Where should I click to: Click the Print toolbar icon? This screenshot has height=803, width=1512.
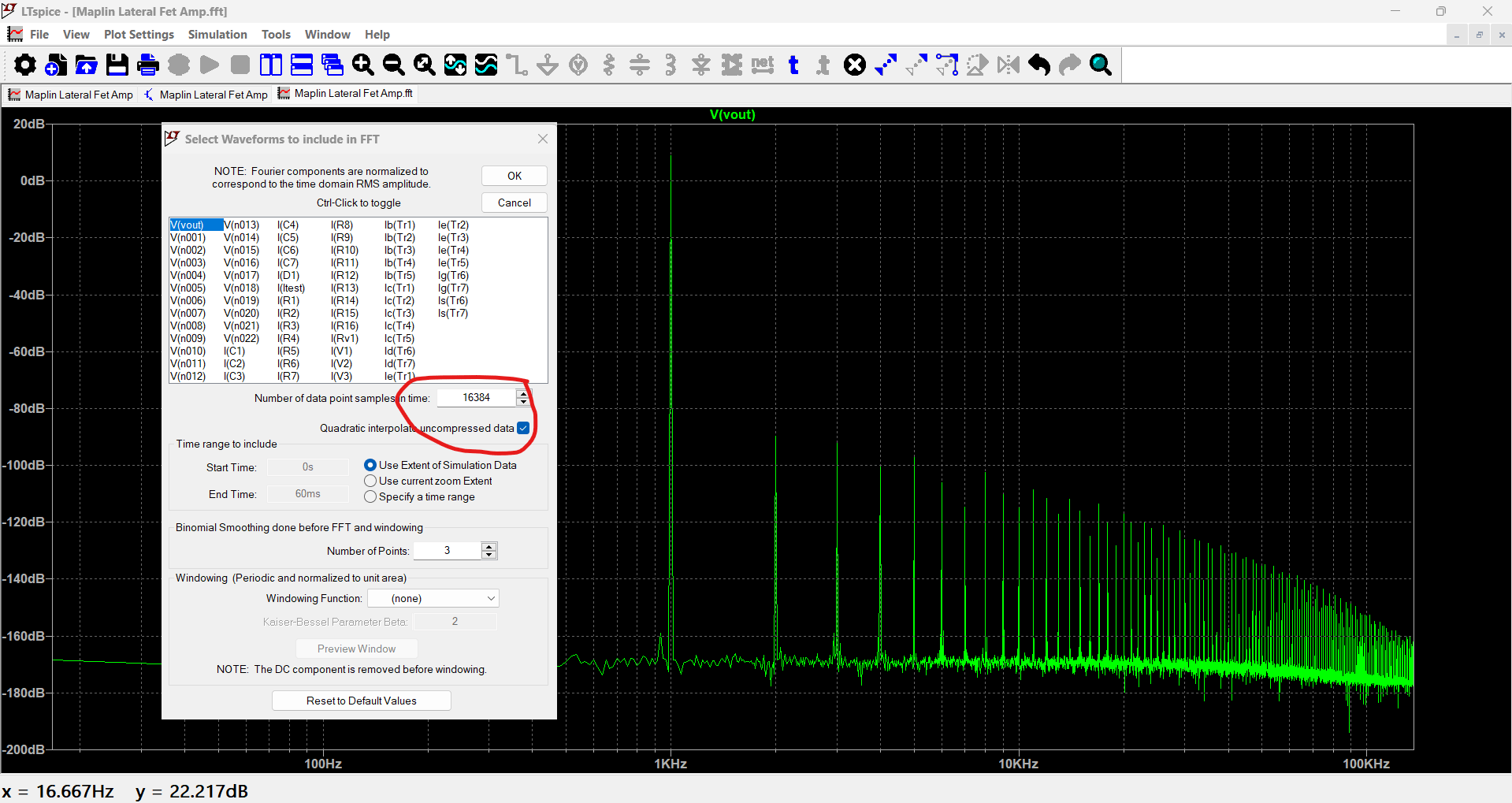coord(148,65)
